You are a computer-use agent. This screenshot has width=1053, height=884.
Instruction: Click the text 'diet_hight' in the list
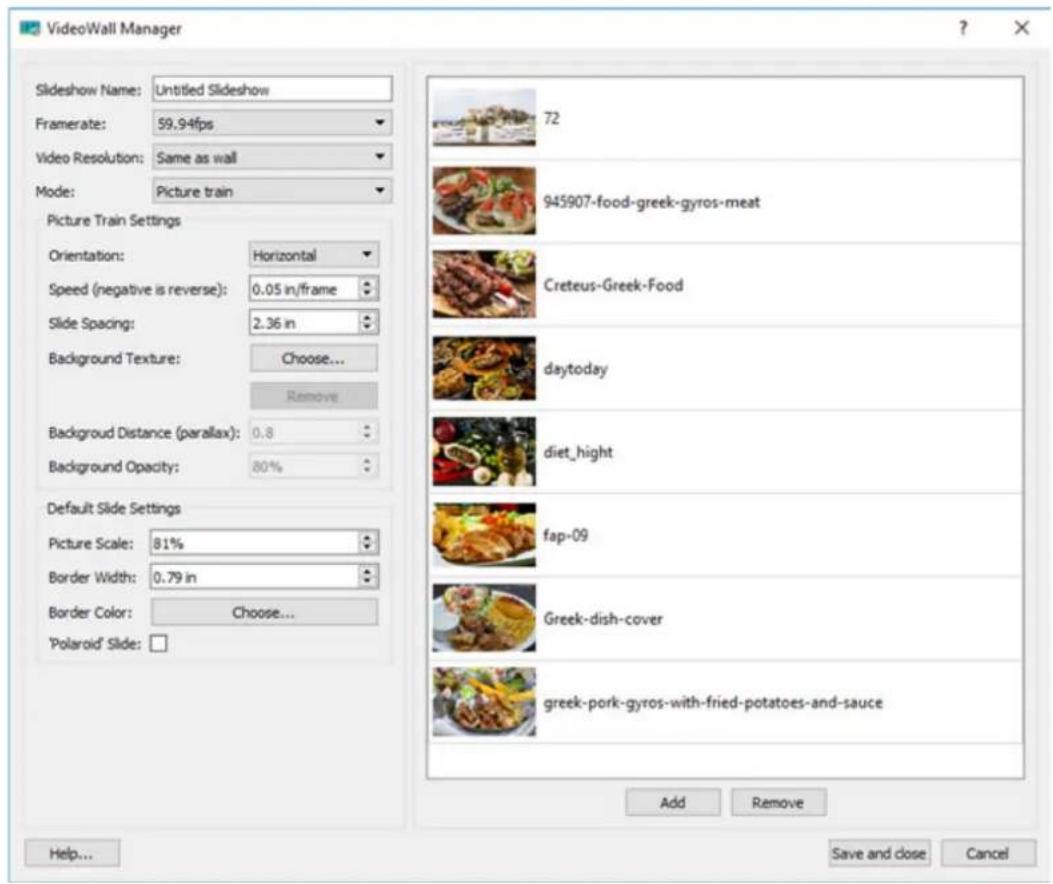pyautogui.click(x=578, y=452)
